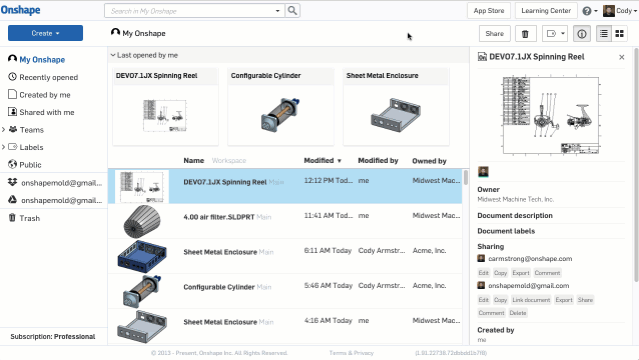This screenshot has width=639, height=360.
Task: Click the trash can delete icon in toolbar
Action: point(525,34)
